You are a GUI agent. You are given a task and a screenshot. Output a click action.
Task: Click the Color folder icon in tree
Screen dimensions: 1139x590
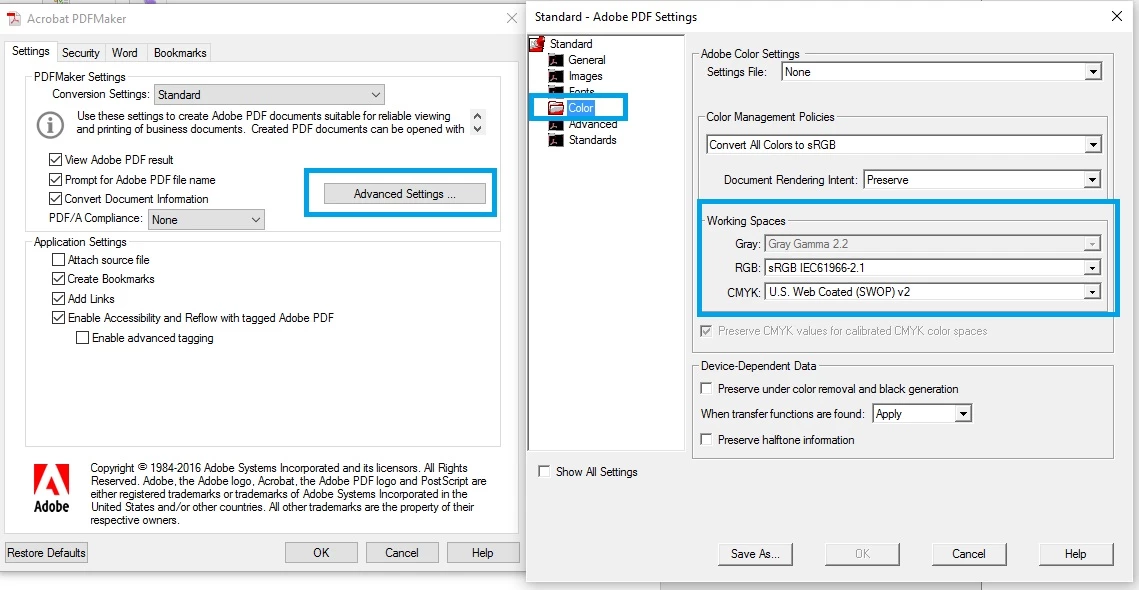click(556, 108)
